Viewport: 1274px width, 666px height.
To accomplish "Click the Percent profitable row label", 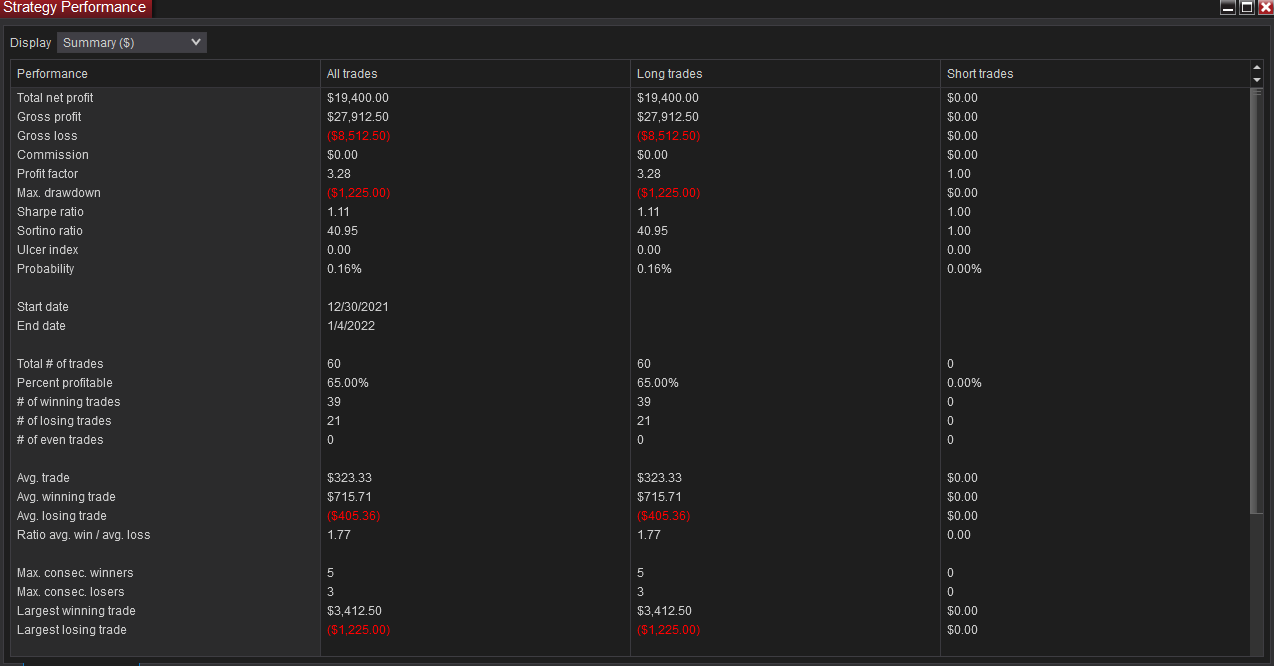I will [65, 383].
